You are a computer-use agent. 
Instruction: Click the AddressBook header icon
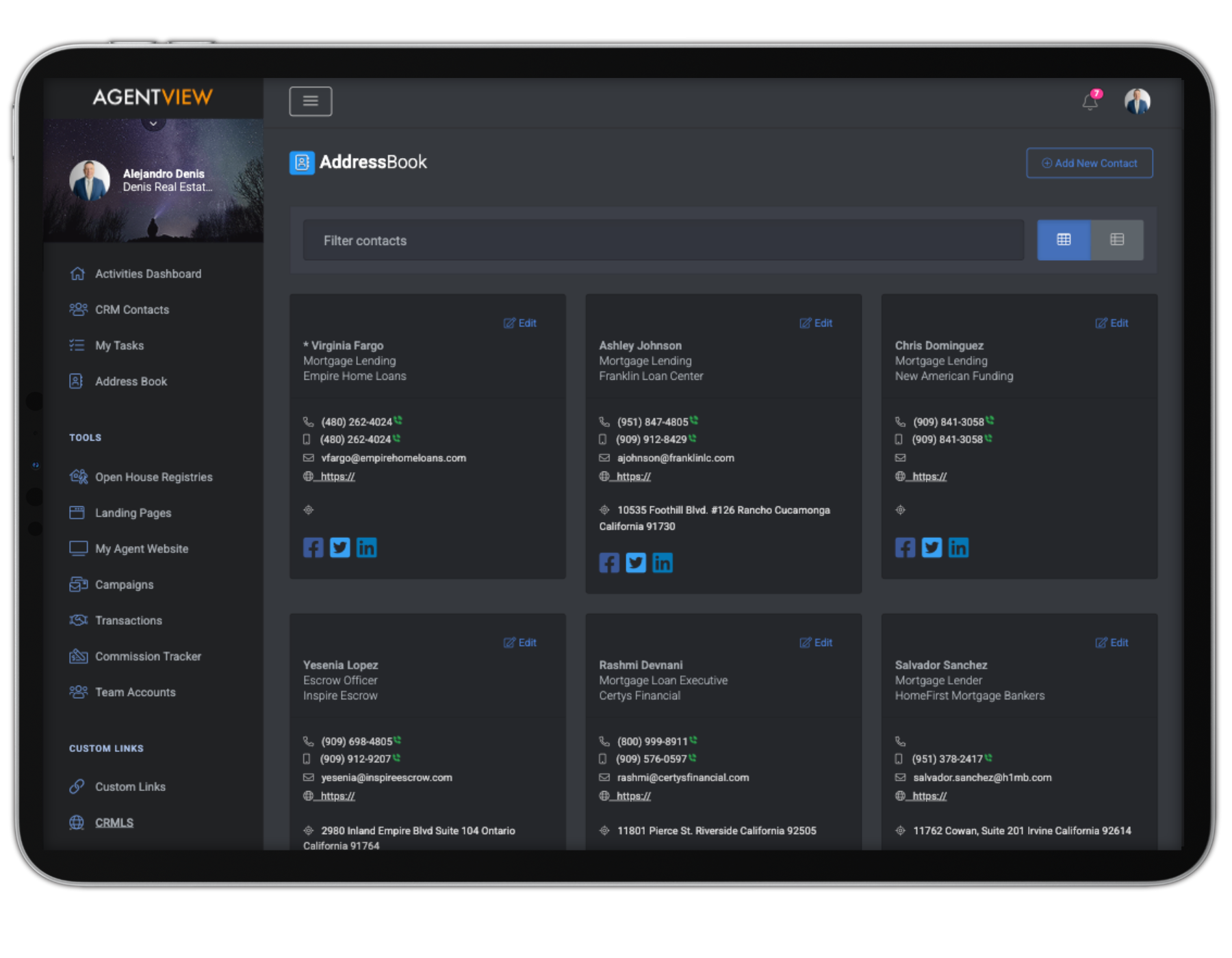(302, 163)
